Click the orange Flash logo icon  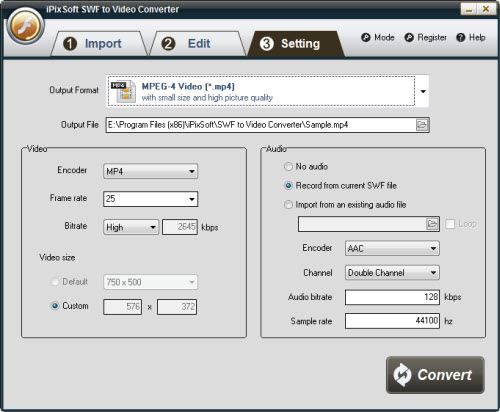[25, 27]
